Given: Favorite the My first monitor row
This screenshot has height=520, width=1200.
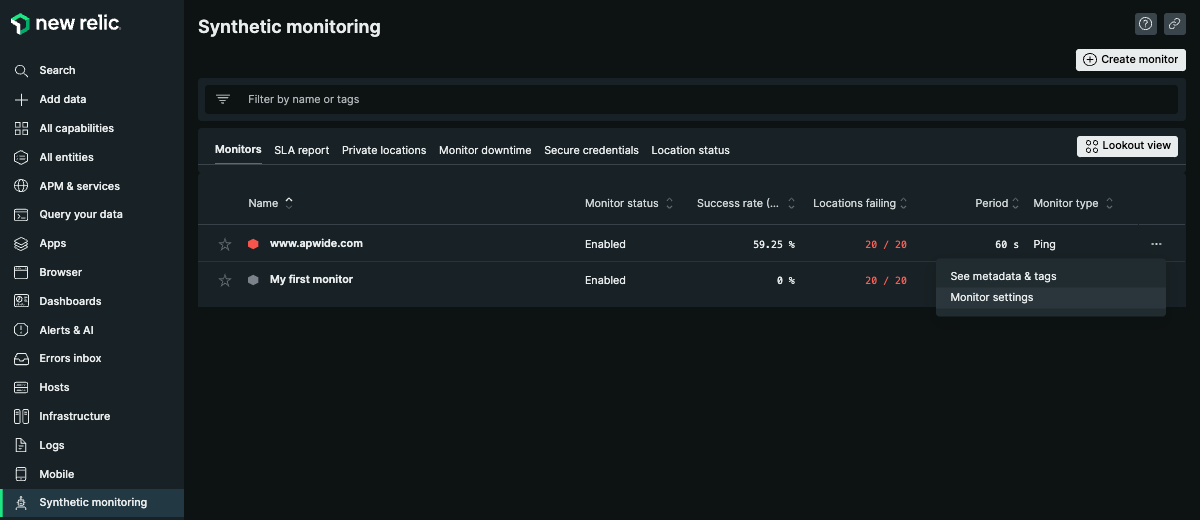Looking at the screenshot, I should 225,280.
